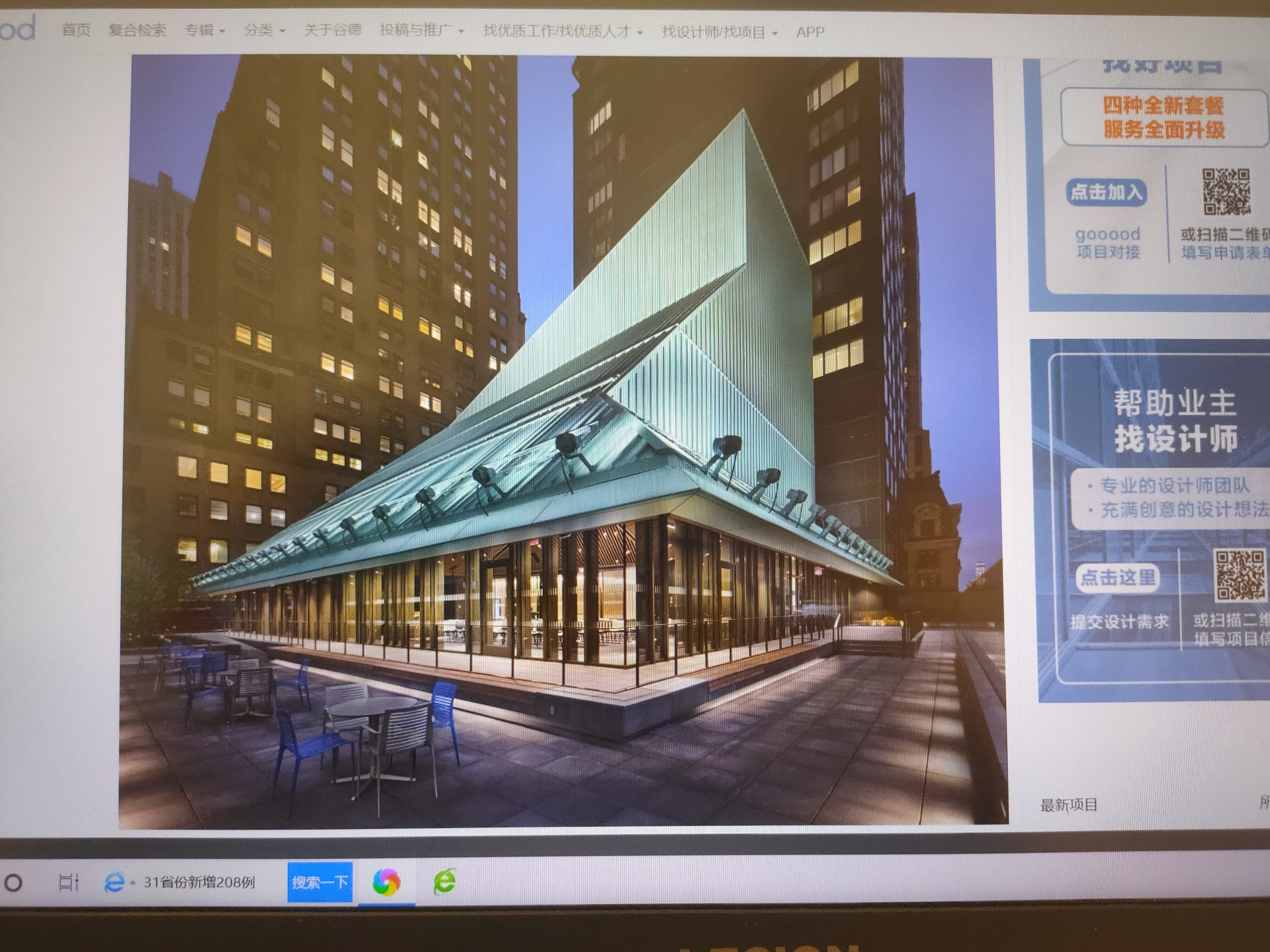This screenshot has width=1270, height=952.
Task: Open the 投稿与推广 dropdown
Action: (x=422, y=30)
